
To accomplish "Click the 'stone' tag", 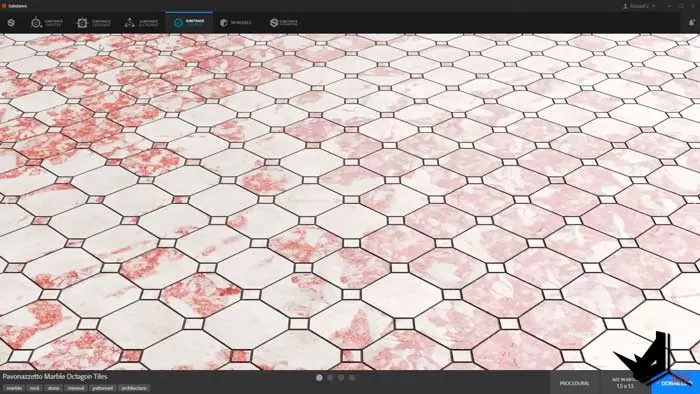I will tap(54, 388).
